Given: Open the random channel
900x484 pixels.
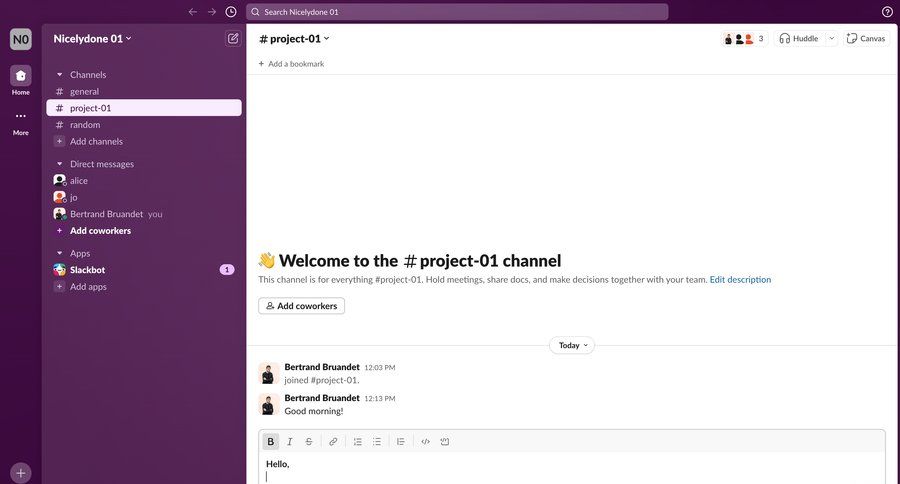Looking at the screenshot, I should [x=144, y=125].
